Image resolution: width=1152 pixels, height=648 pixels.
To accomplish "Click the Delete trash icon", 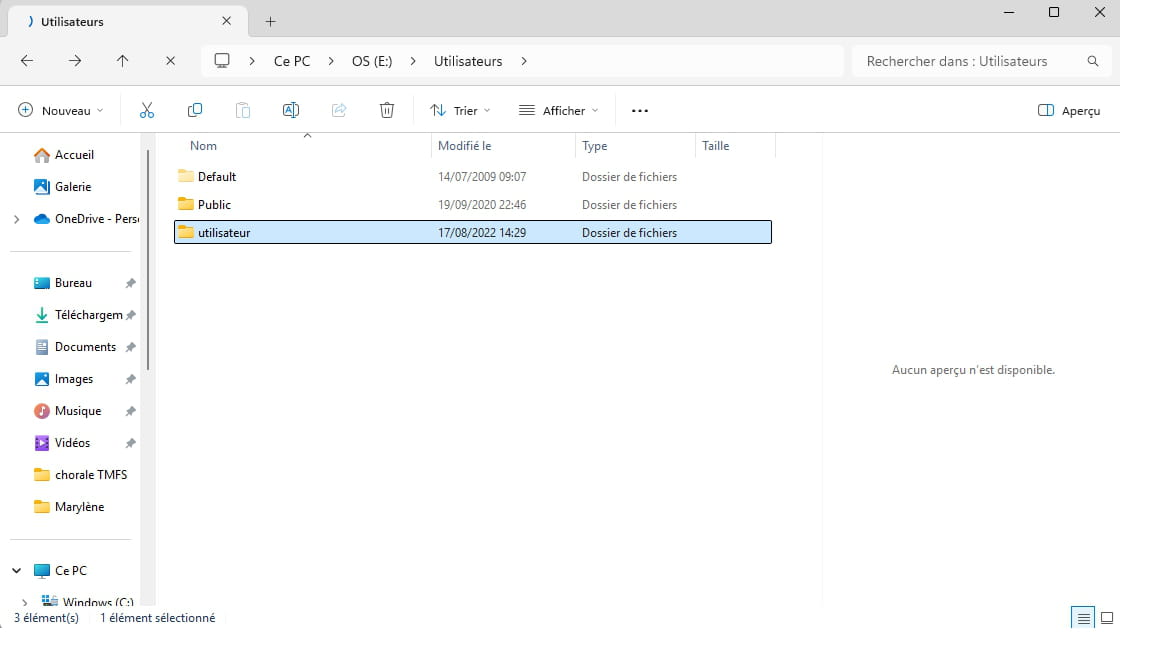I will pos(387,110).
